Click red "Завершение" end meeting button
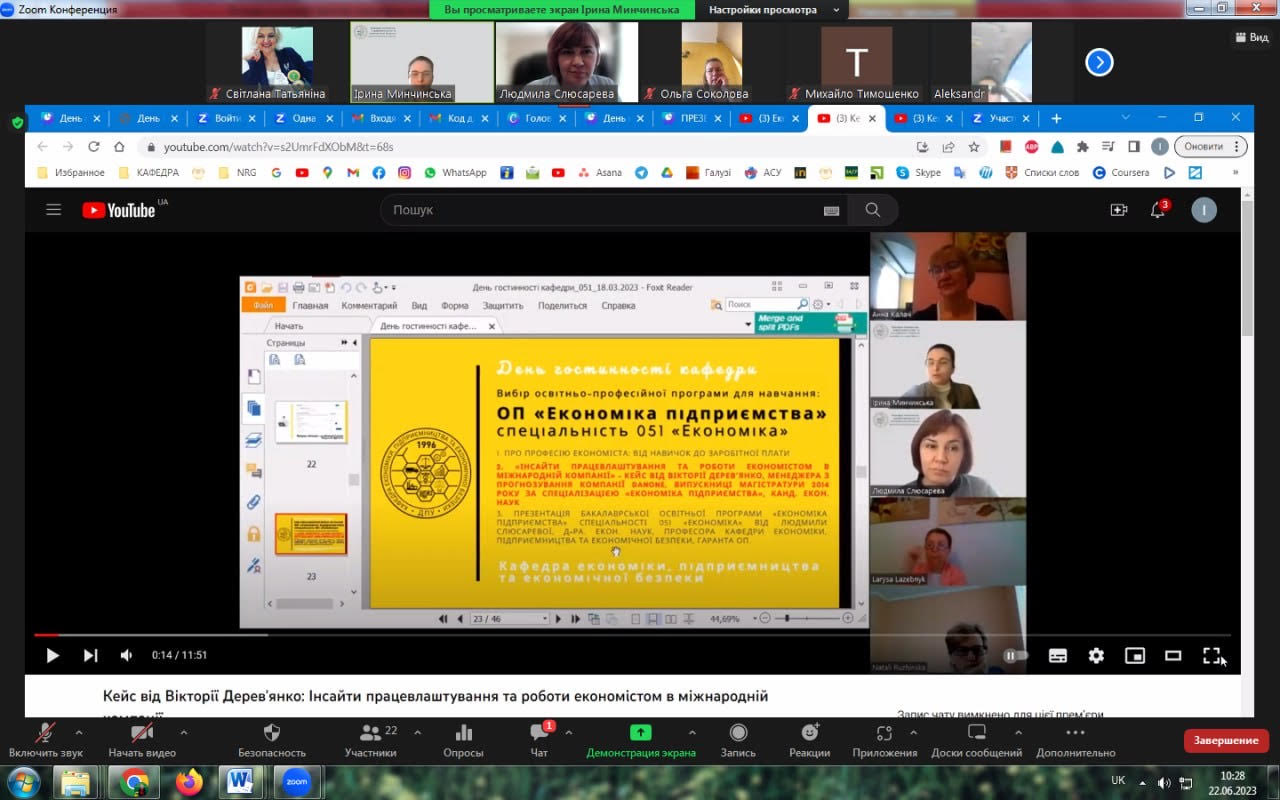Viewport: 1280px width, 800px height. [1226, 741]
